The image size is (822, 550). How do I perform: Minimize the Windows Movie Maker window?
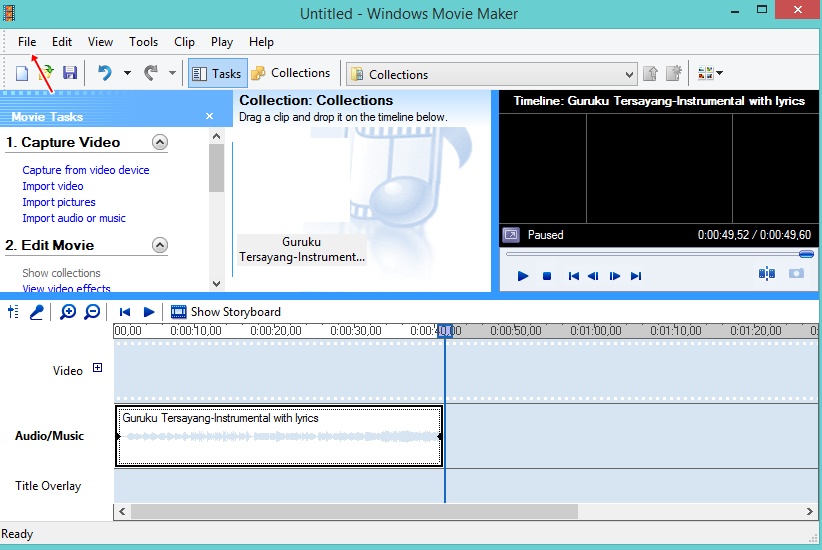(x=735, y=10)
